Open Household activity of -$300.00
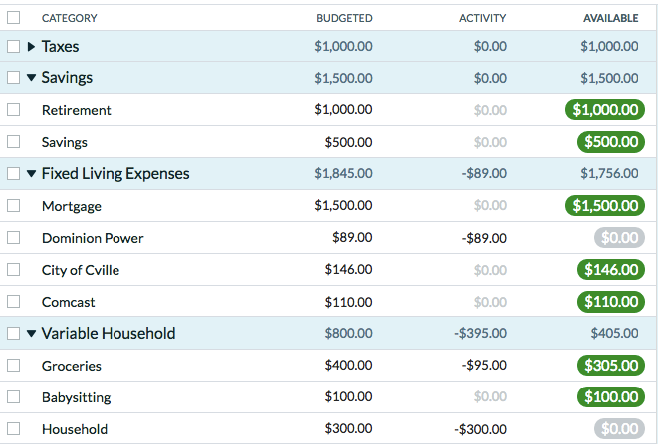 [x=480, y=430]
